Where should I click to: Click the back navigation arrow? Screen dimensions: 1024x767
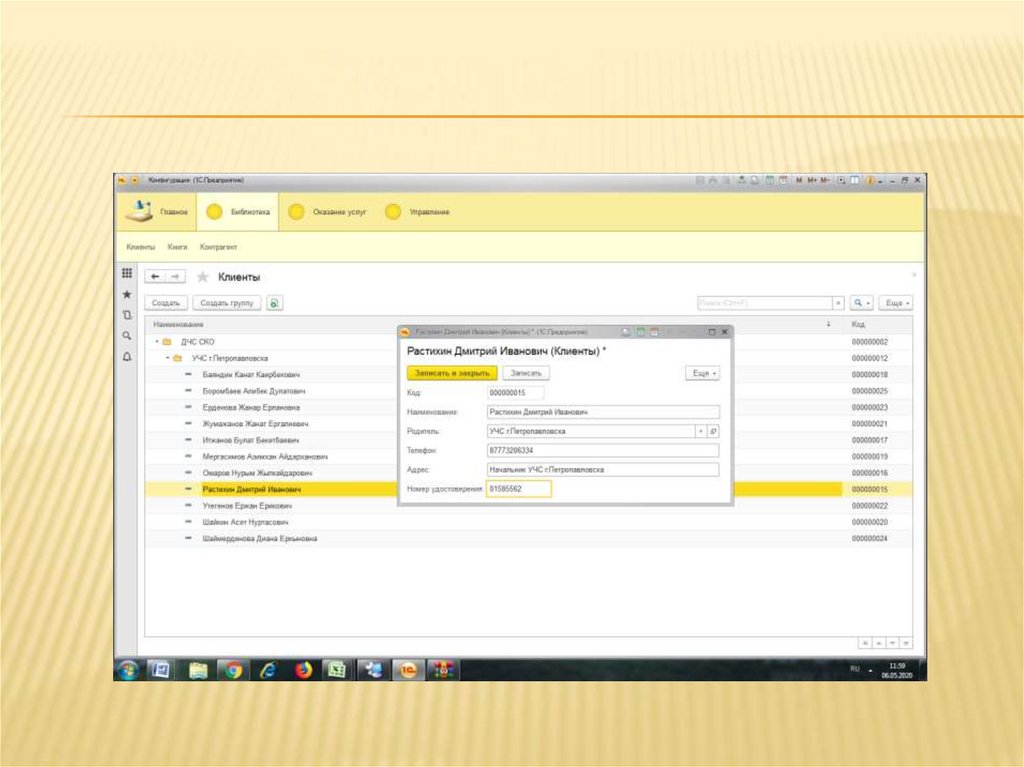tap(155, 277)
